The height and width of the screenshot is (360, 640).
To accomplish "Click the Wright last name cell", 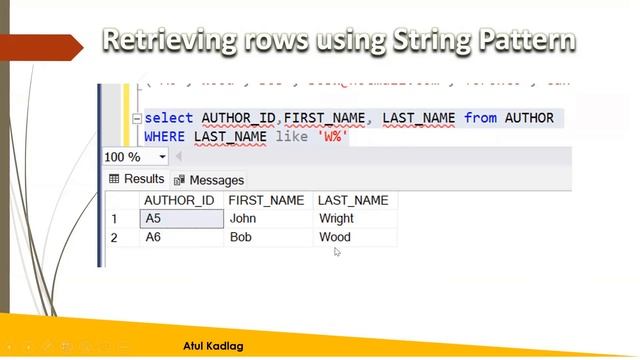I will 355,219.
